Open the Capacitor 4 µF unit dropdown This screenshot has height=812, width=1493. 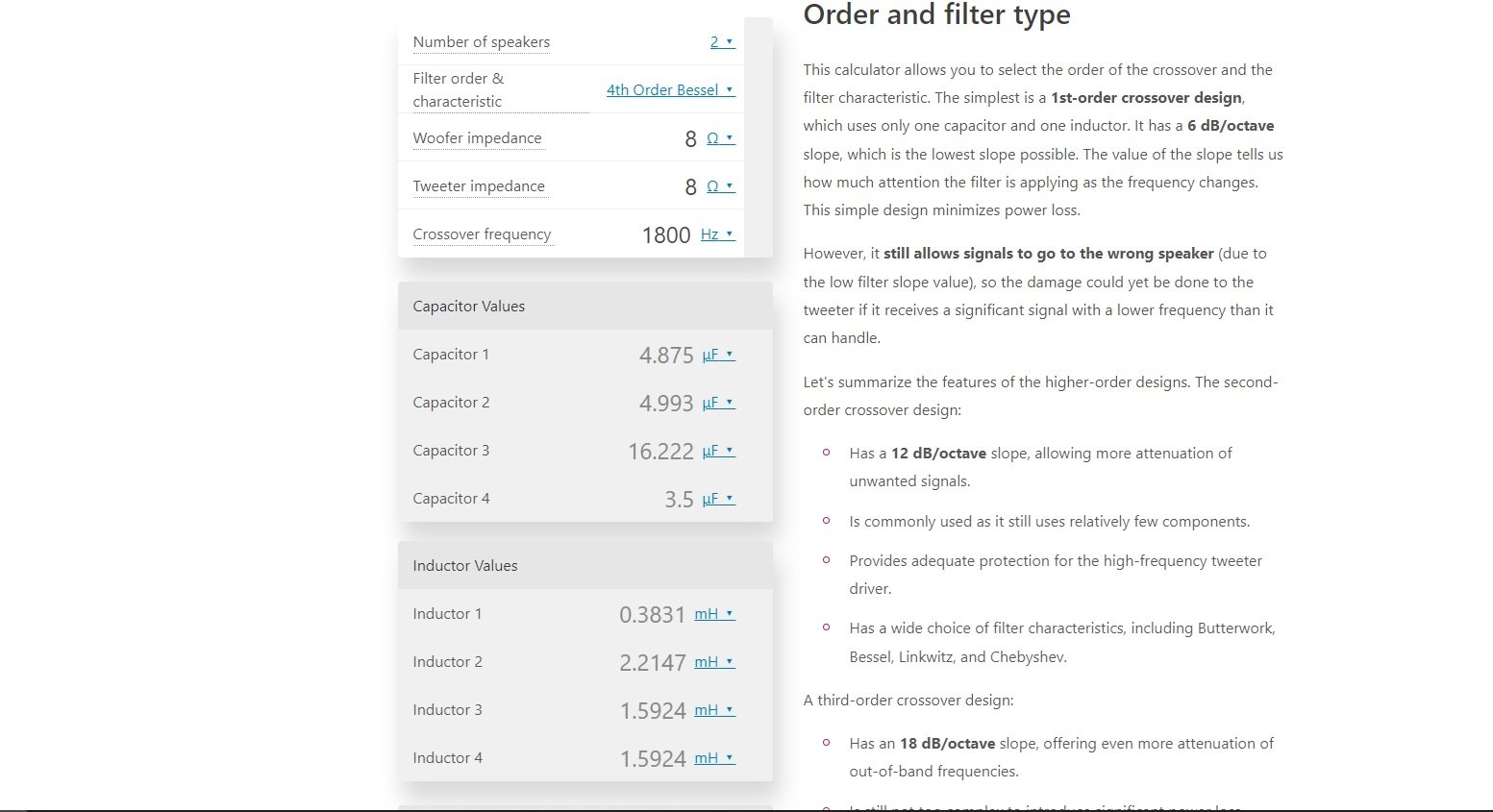point(718,499)
